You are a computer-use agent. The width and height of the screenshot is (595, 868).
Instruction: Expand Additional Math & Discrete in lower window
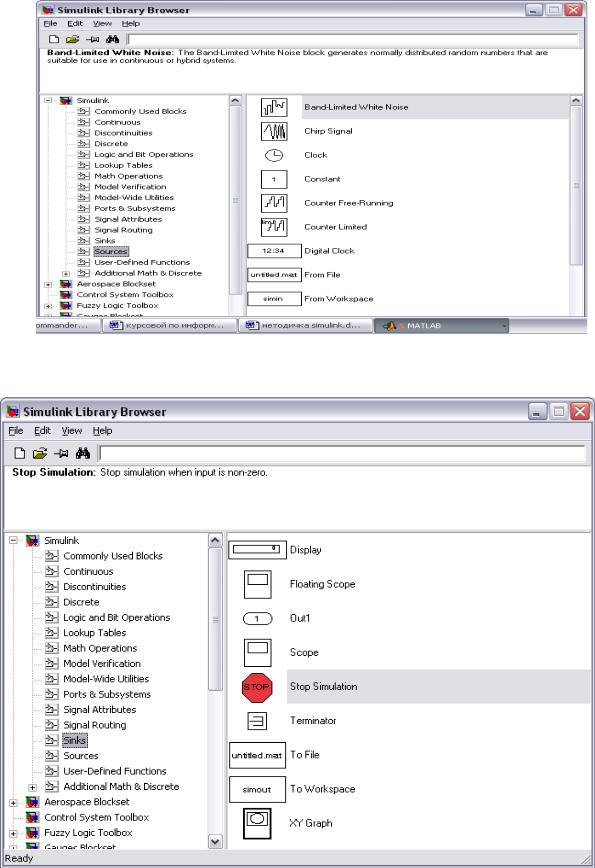point(33,787)
